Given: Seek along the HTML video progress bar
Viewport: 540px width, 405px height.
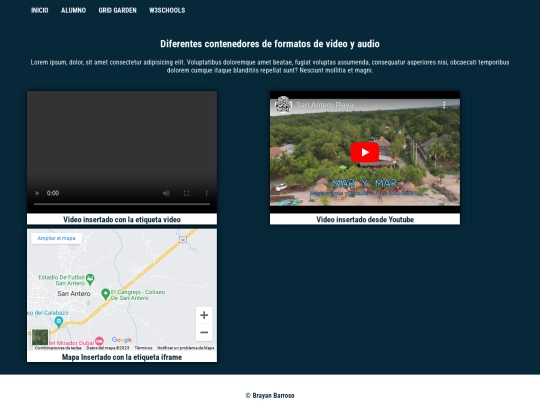Looking at the screenshot, I should (122, 204).
